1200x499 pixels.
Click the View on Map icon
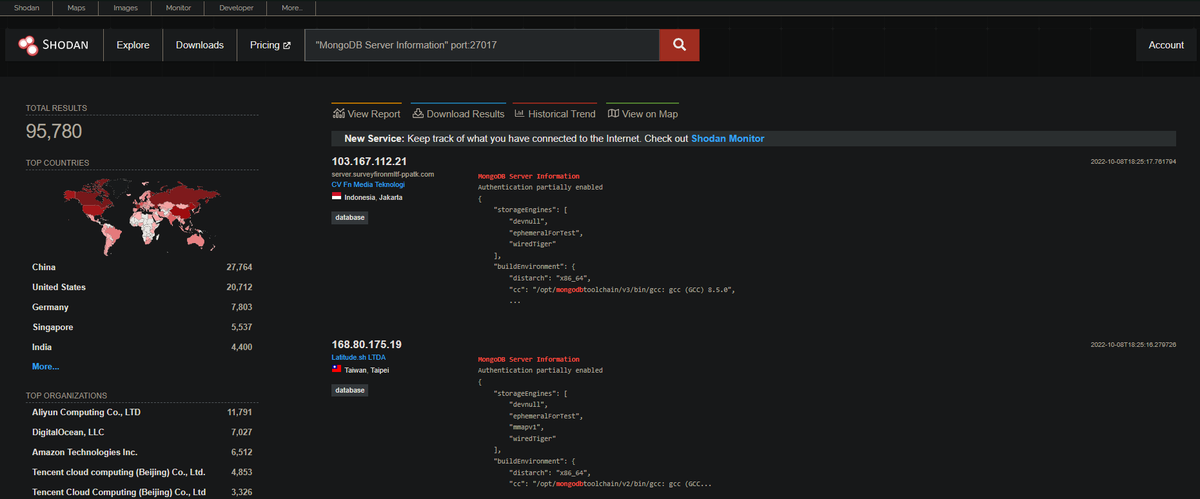(x=613, y=113)
